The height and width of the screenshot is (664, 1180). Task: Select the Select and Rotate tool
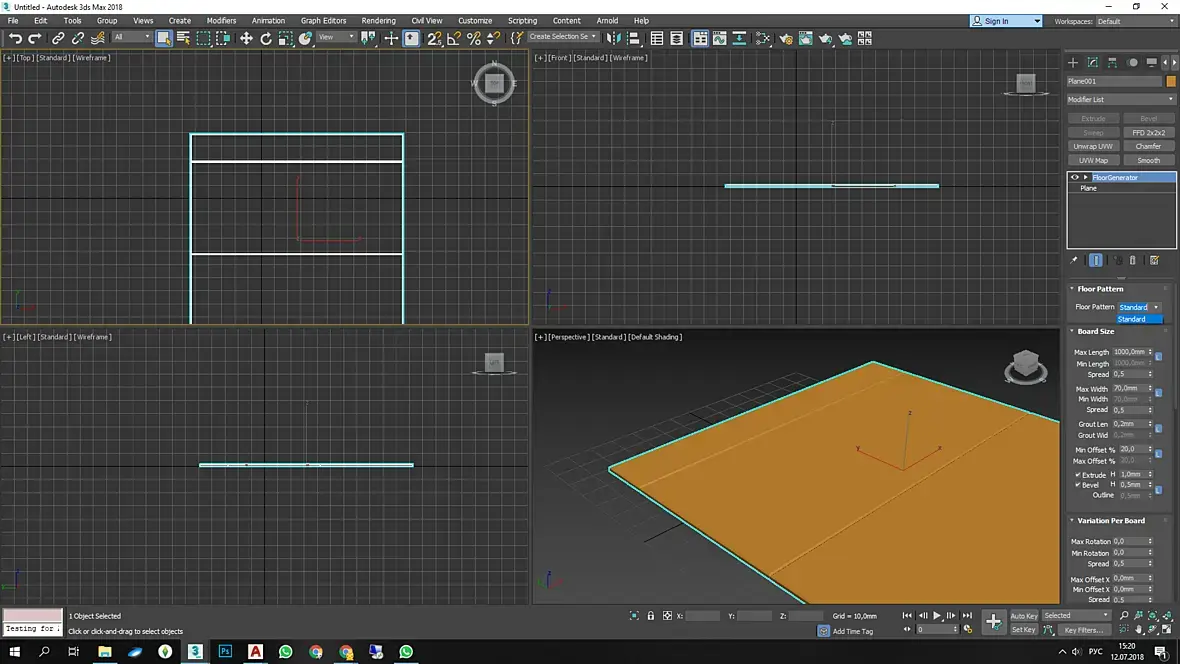(266, 38)
